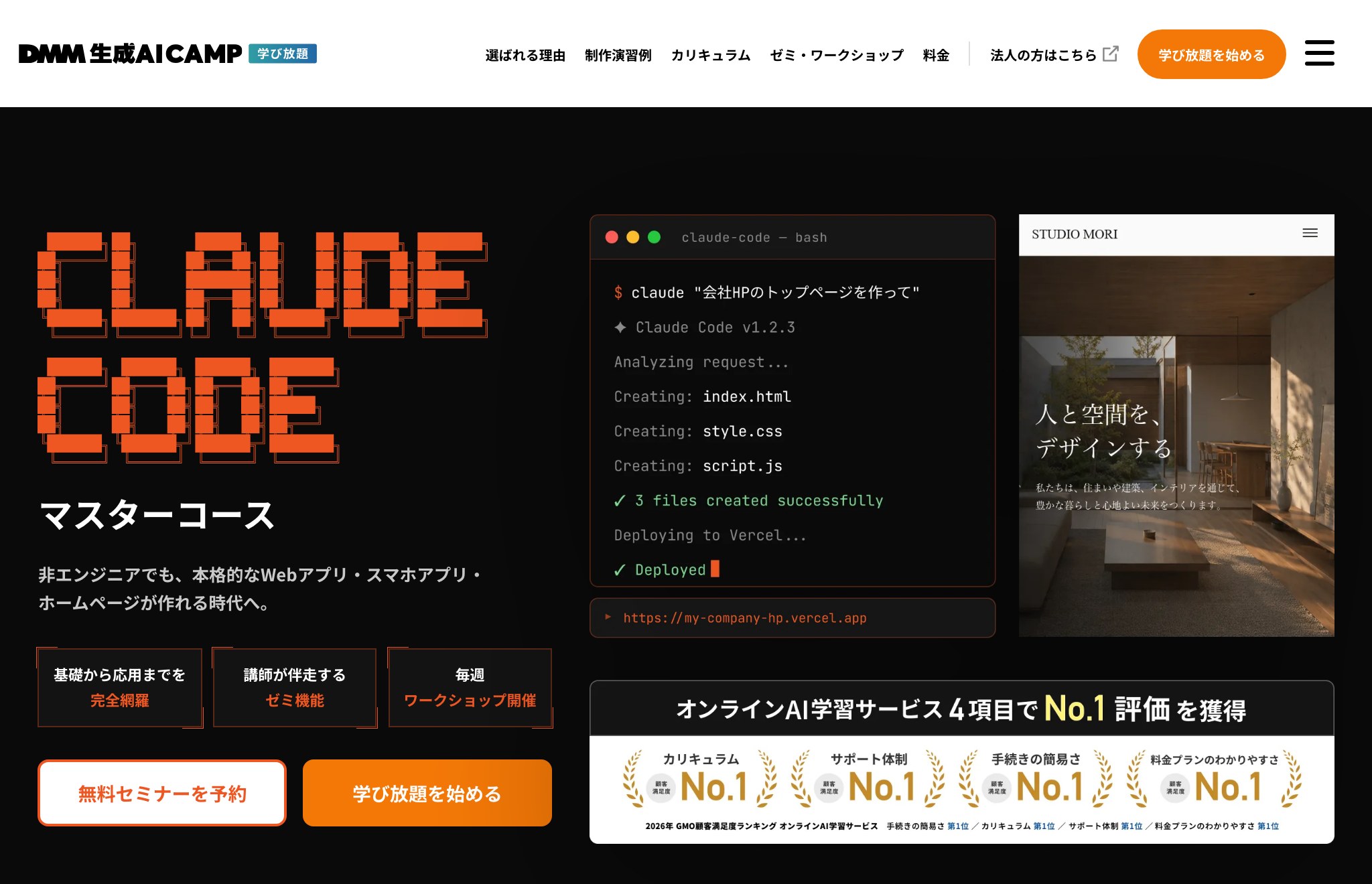Click the 毎週 ワークショップ開催 card
Image resolution: width=1372 pixels, height=884 pixels.
[470, 688]
